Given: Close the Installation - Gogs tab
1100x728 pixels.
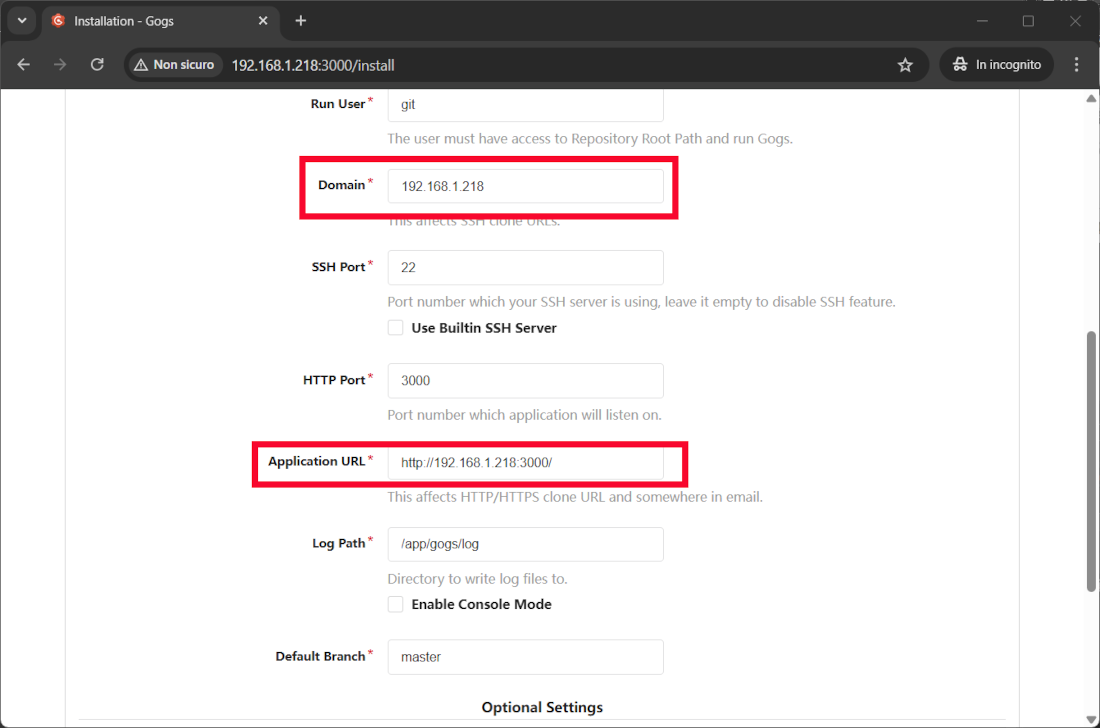Looking at the screenshot, I should pyautogui.click(x=264, y=21).
